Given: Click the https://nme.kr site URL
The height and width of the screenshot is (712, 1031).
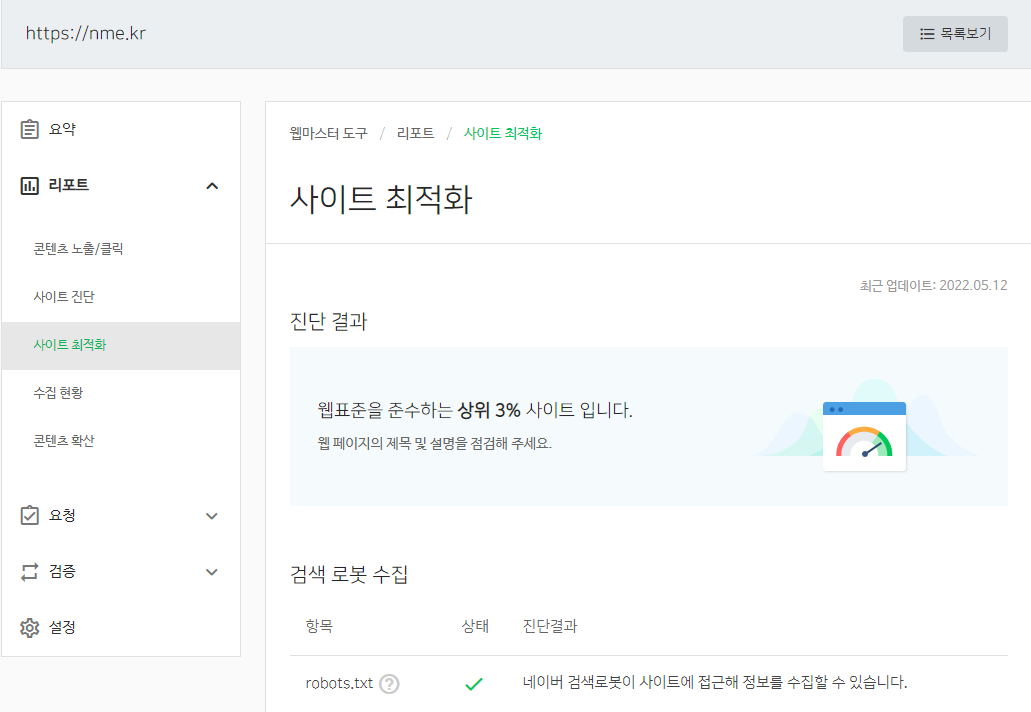Looking at the screenshot, I should (85, 34).
